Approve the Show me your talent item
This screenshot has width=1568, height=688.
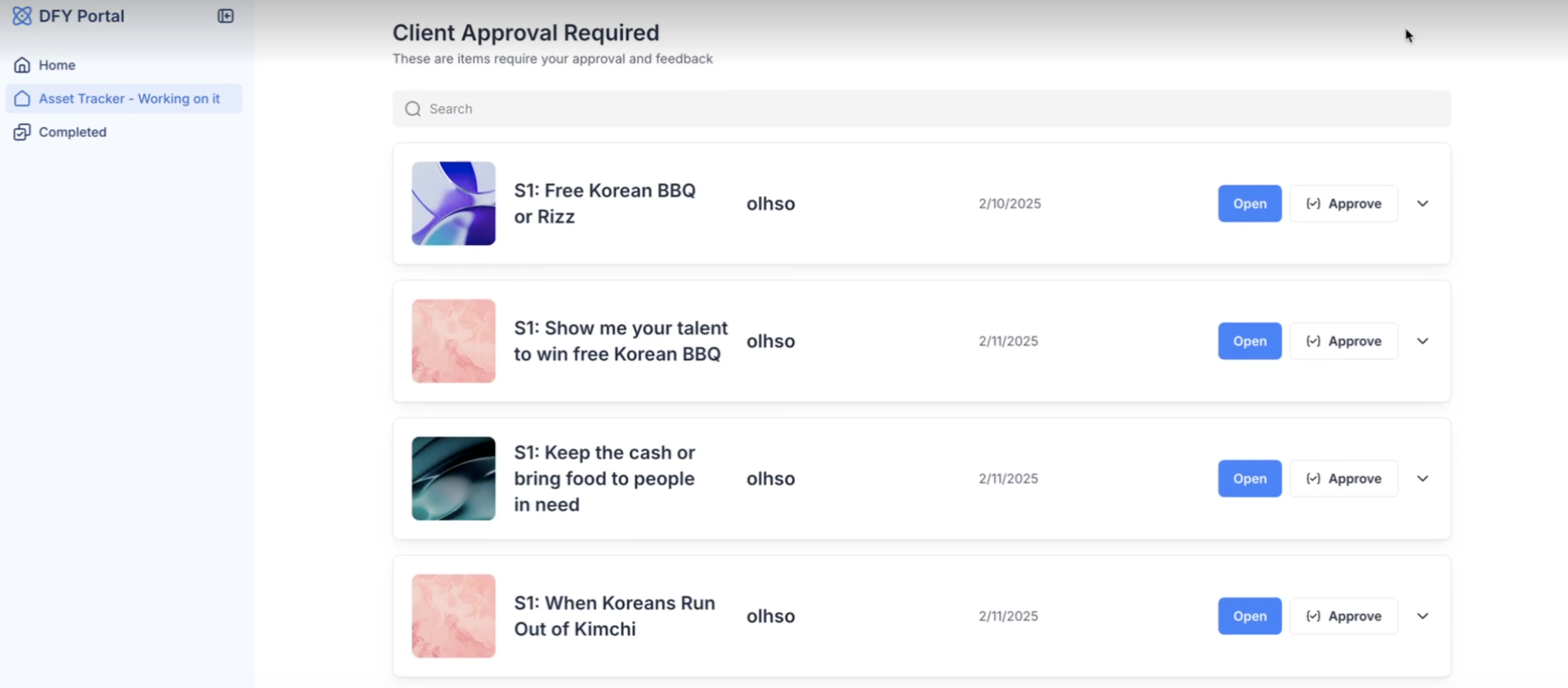tap(1344, 341)
